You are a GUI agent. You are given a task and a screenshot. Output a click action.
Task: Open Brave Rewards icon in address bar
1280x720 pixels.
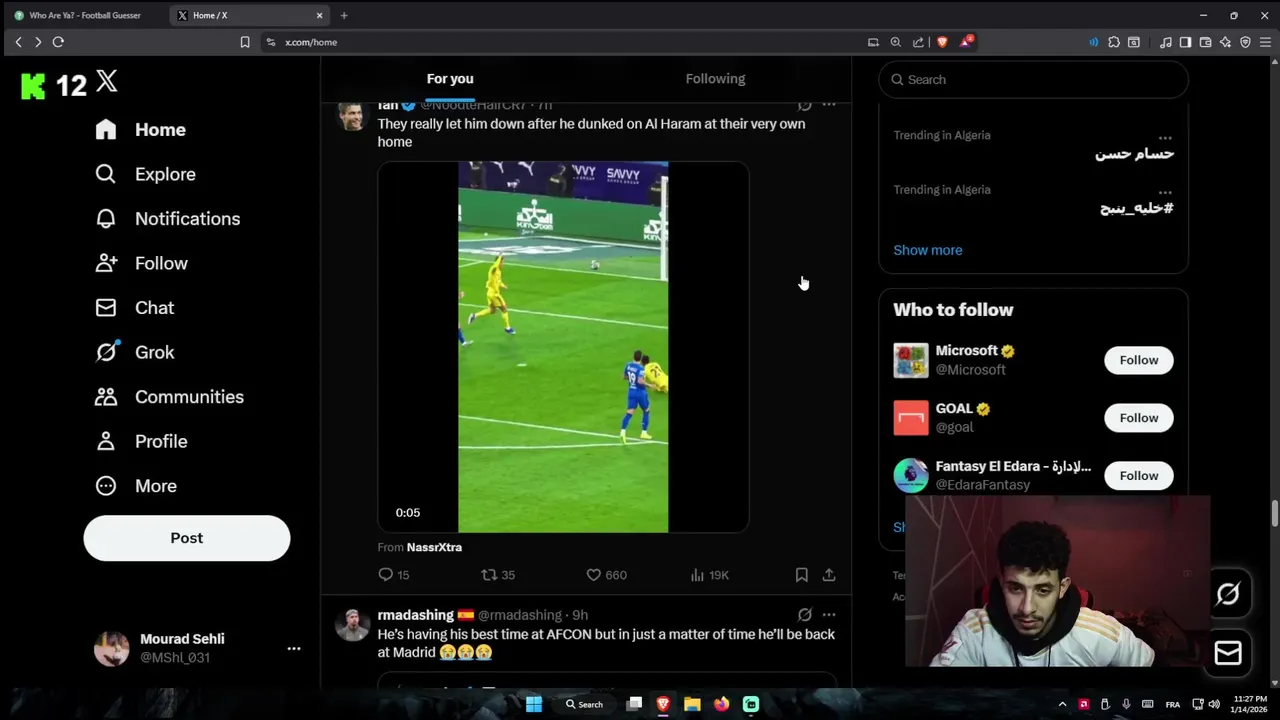pyautogui.click(x=966, y=42)
